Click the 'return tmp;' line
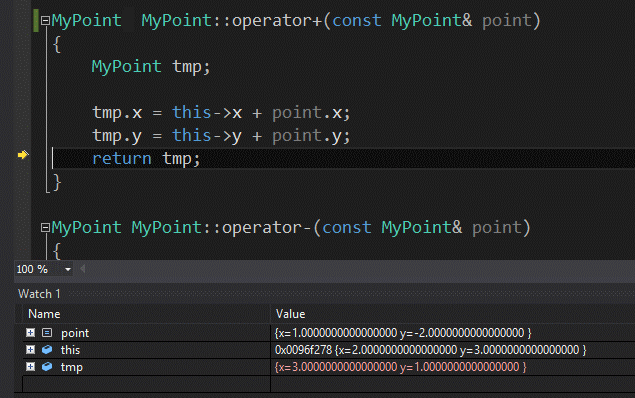 (146, 158)
